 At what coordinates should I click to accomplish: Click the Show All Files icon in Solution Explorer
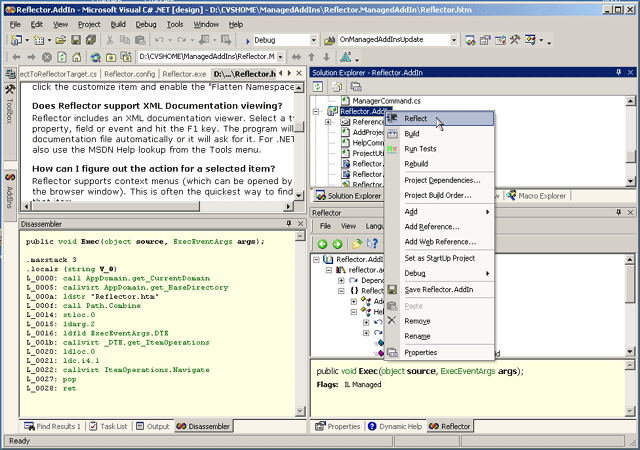[337, 87]
